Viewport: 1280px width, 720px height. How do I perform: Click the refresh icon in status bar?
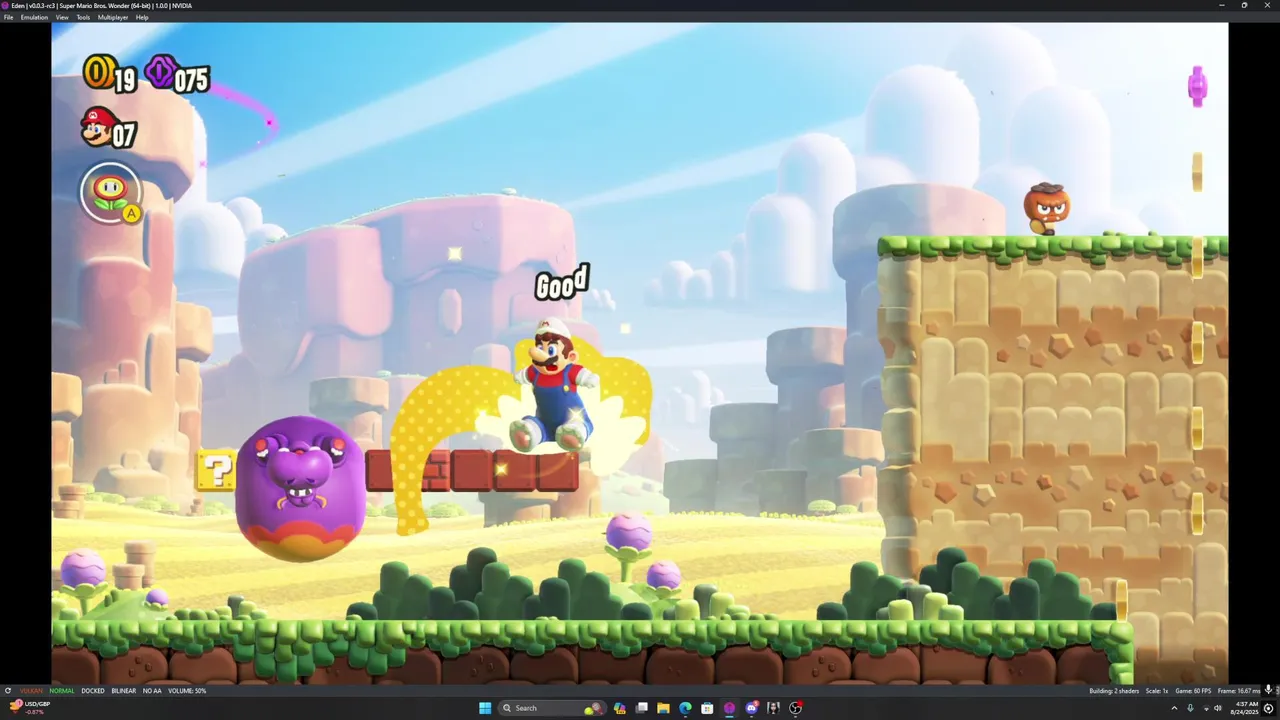pos(7,691)
